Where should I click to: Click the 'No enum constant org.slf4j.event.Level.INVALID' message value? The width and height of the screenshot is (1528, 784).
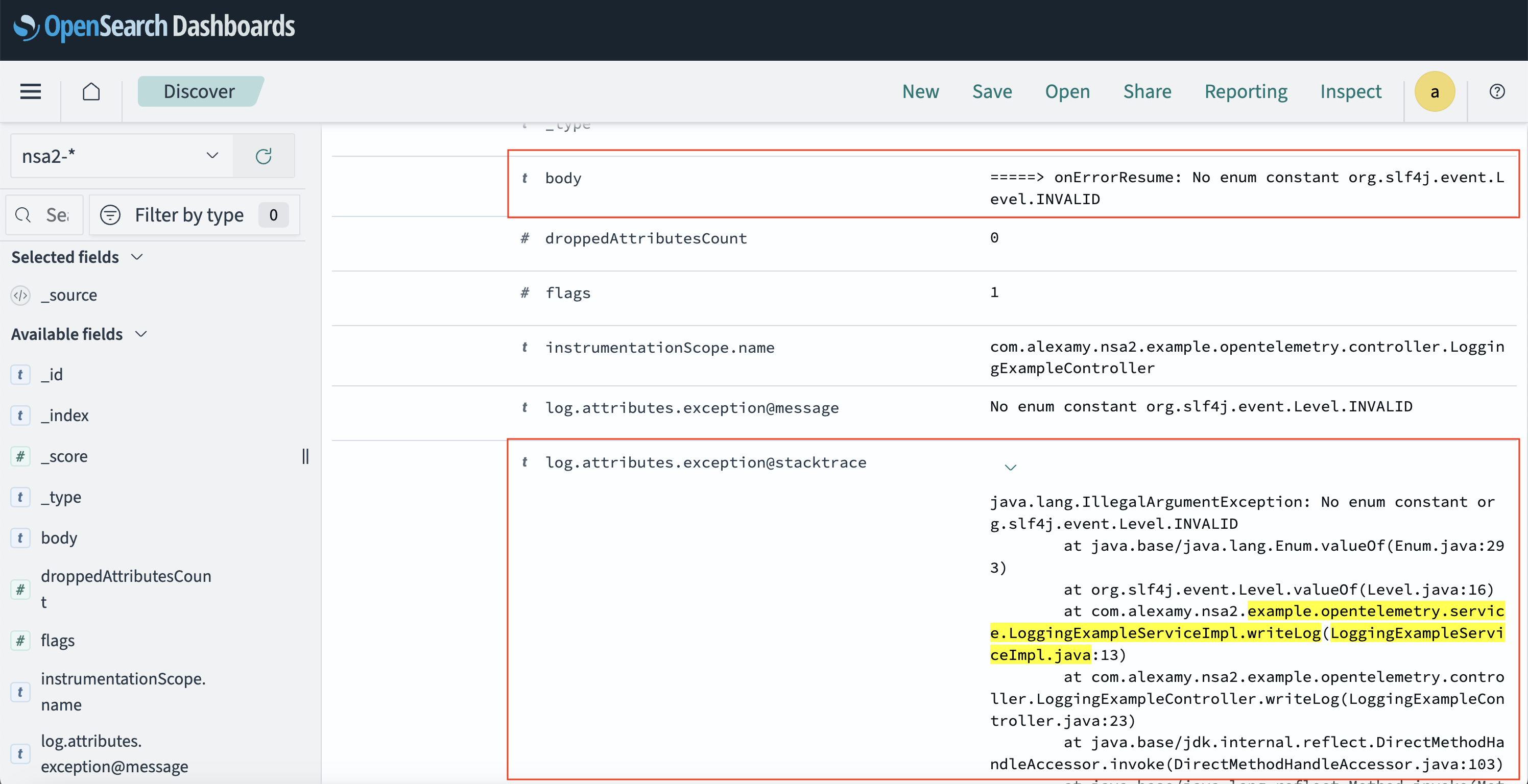[1201, 406]
